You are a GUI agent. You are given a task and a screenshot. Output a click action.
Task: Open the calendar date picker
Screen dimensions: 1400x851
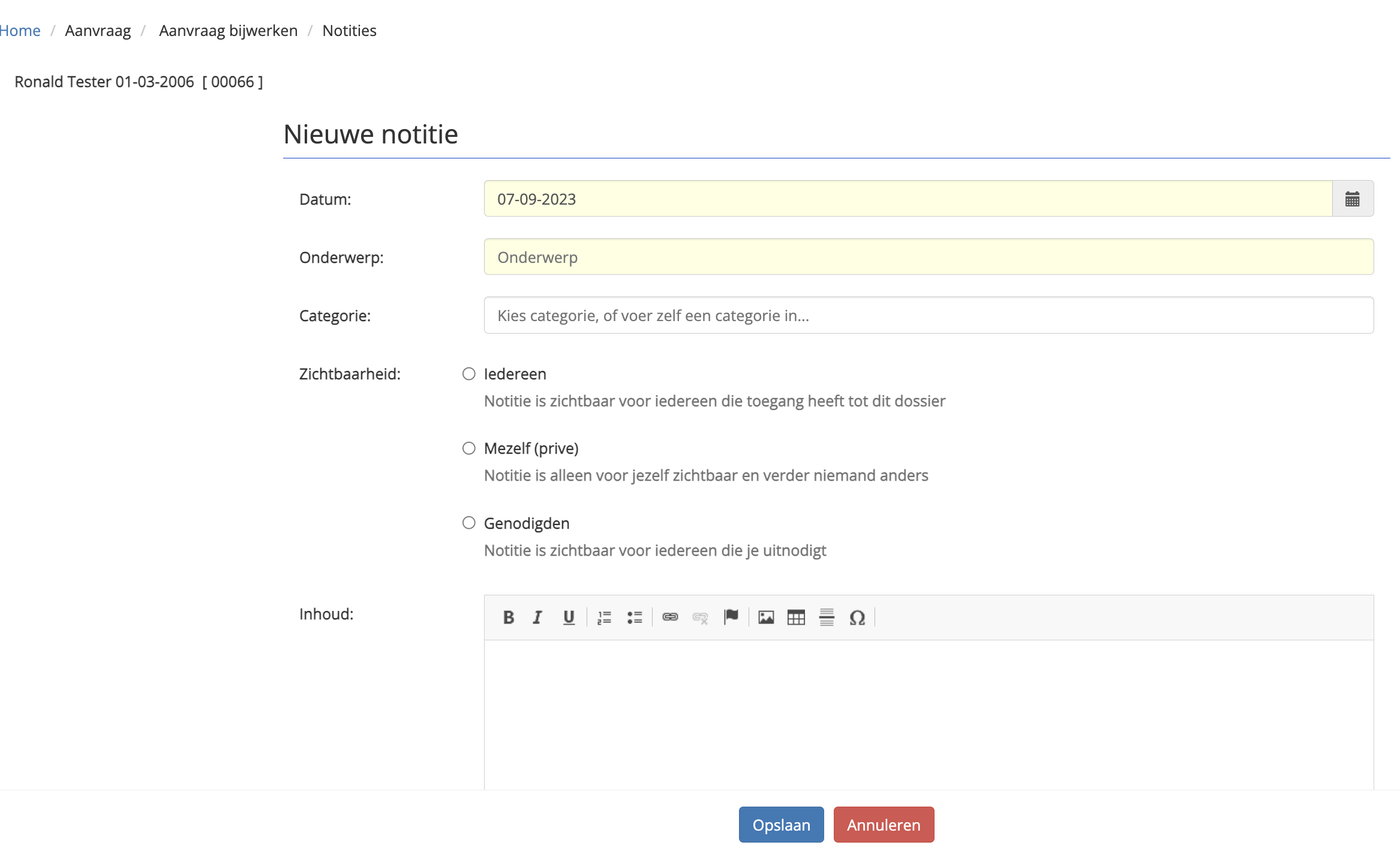click(x=1353, y=199)
